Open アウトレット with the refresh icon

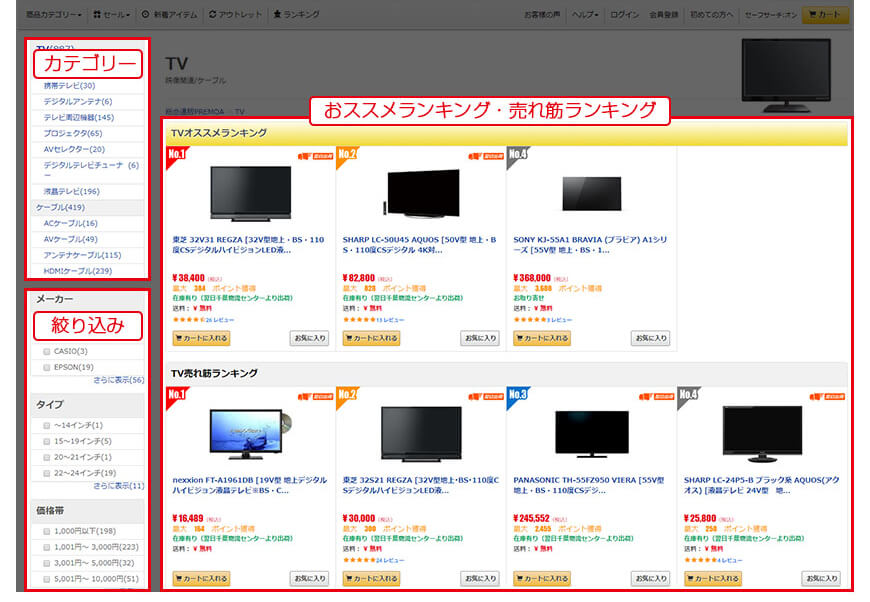pyautogui.click(x=235, y=15)
